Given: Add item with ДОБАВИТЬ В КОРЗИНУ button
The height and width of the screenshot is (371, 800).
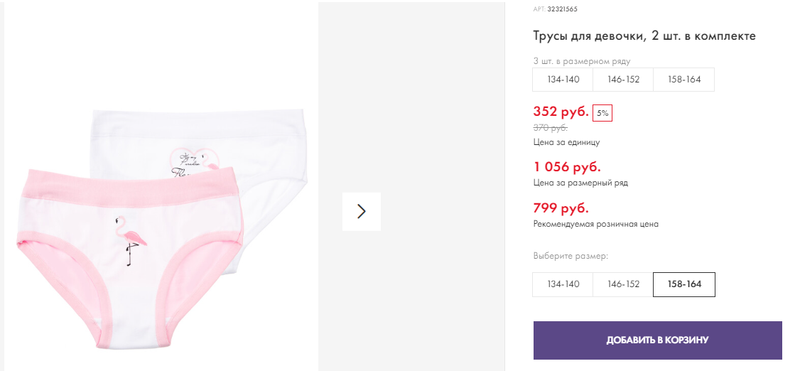Looking at the screenshot, I should [658, 340].
